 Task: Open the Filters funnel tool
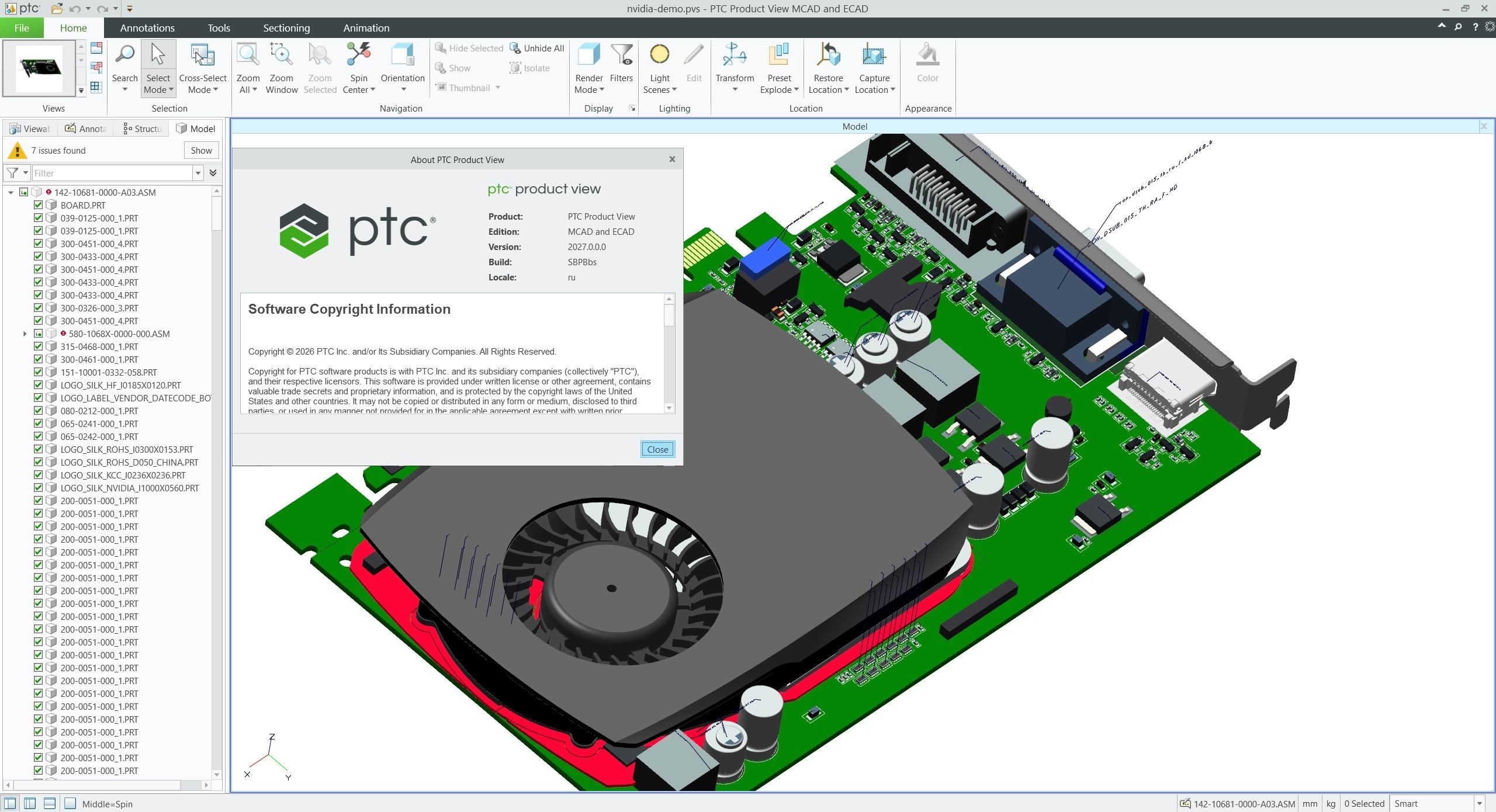pos(621,63)
